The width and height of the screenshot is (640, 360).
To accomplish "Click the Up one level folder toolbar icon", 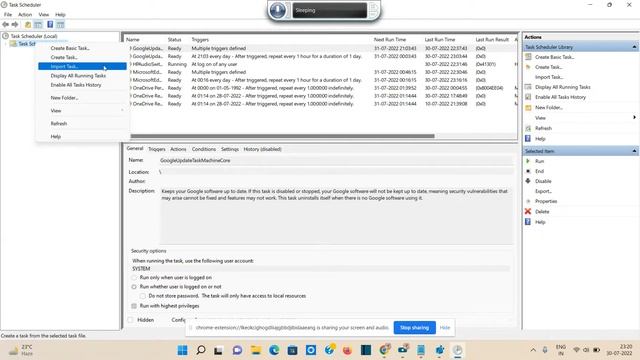I will 28,25.
